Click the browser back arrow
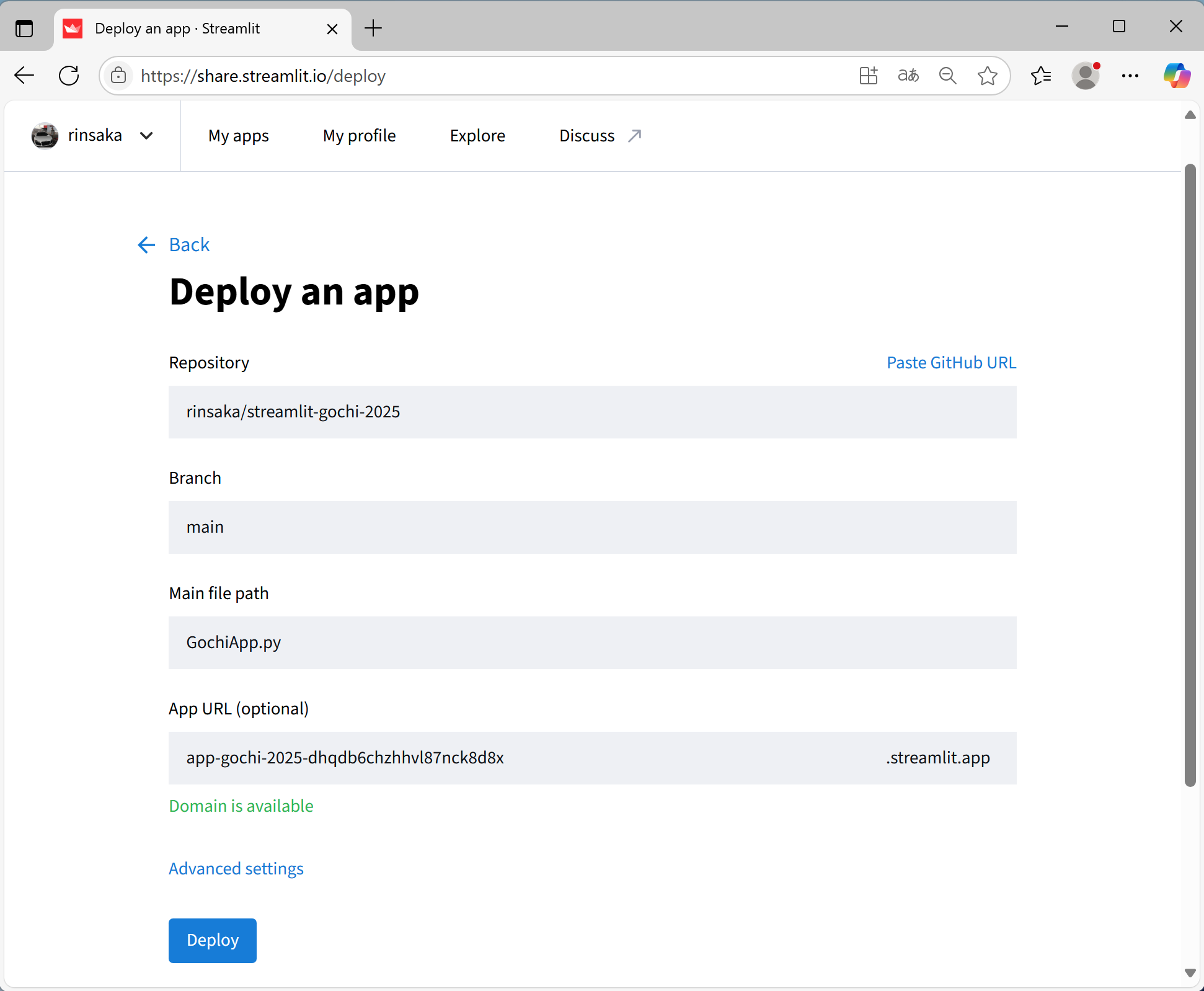 coord(24,76)
